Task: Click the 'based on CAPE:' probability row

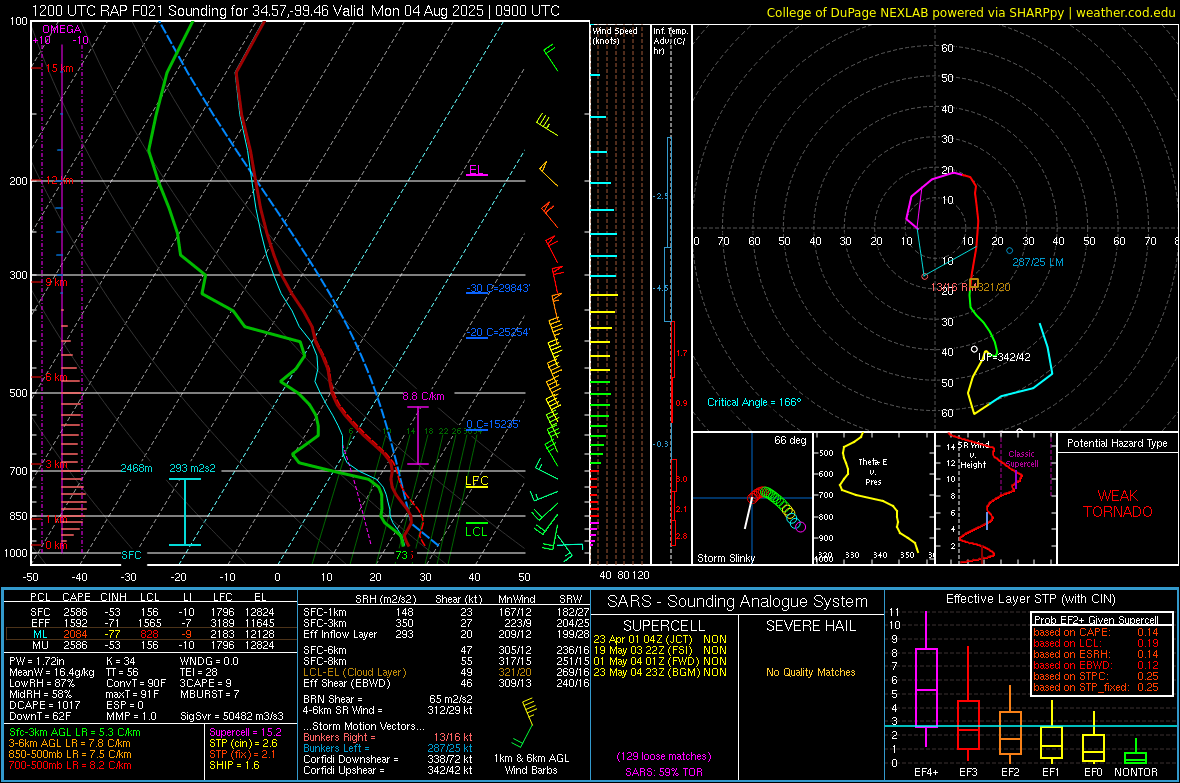Action: (x=1096, y=632)
